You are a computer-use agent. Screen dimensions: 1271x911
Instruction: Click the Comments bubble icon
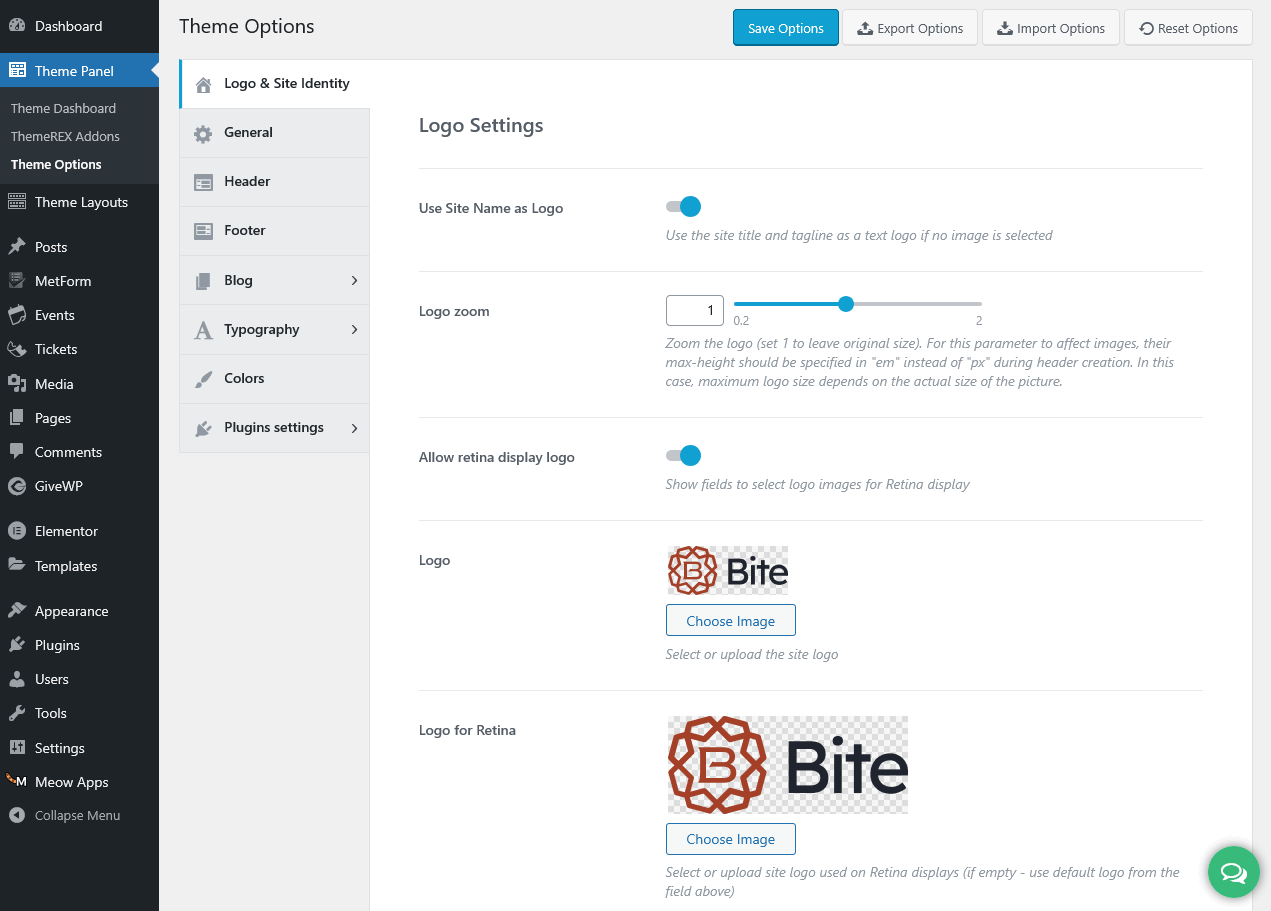(x=17, y=452)
